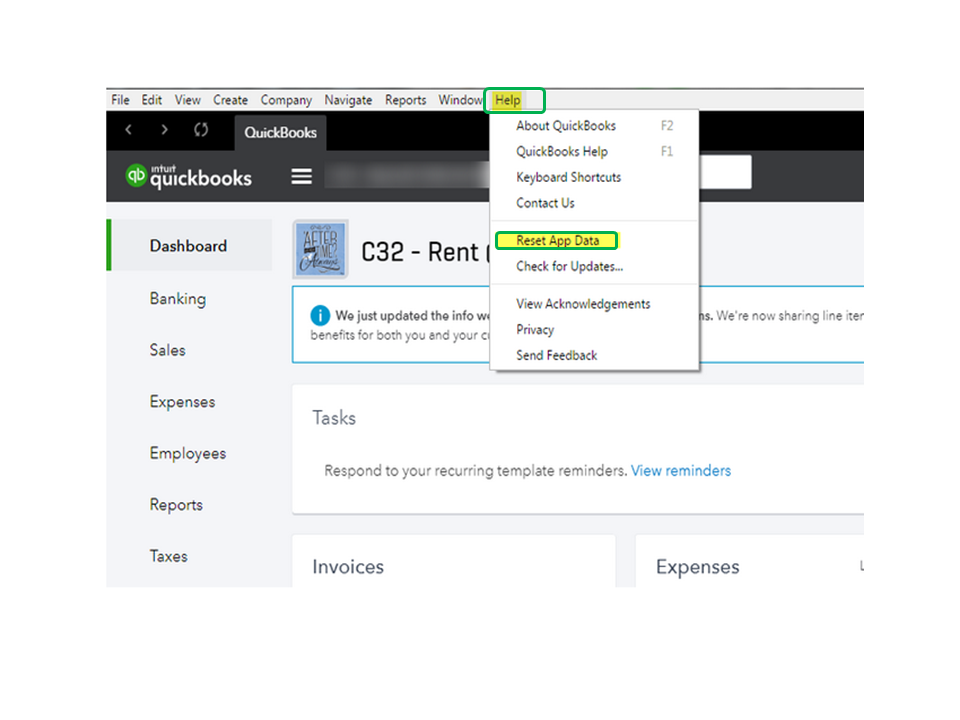Select Dashboard in the sidebar
The height and width of the screenshot is (720, 960).
(x=190, y=246)
